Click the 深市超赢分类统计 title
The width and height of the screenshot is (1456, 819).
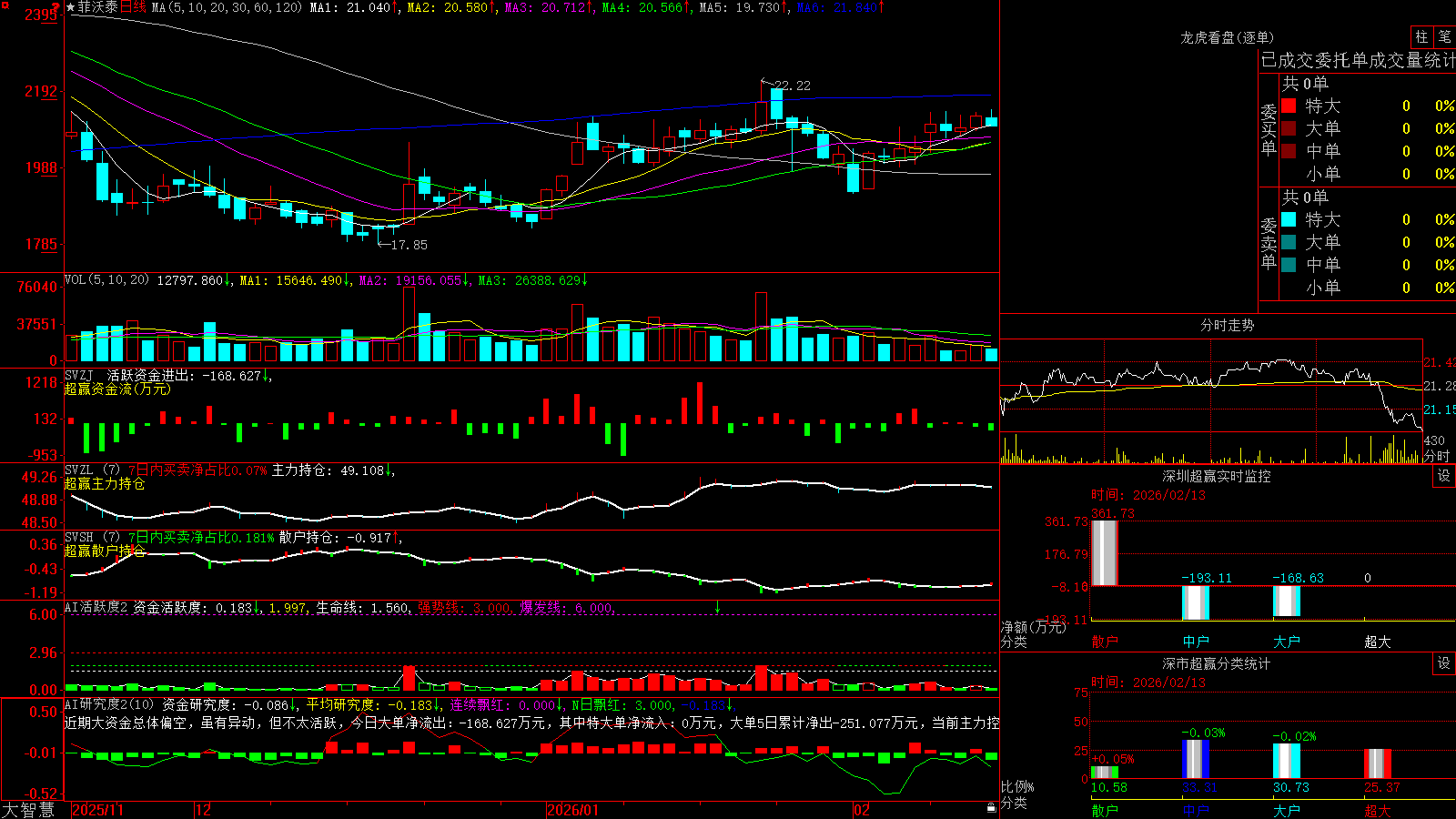tap(1217, 663)
